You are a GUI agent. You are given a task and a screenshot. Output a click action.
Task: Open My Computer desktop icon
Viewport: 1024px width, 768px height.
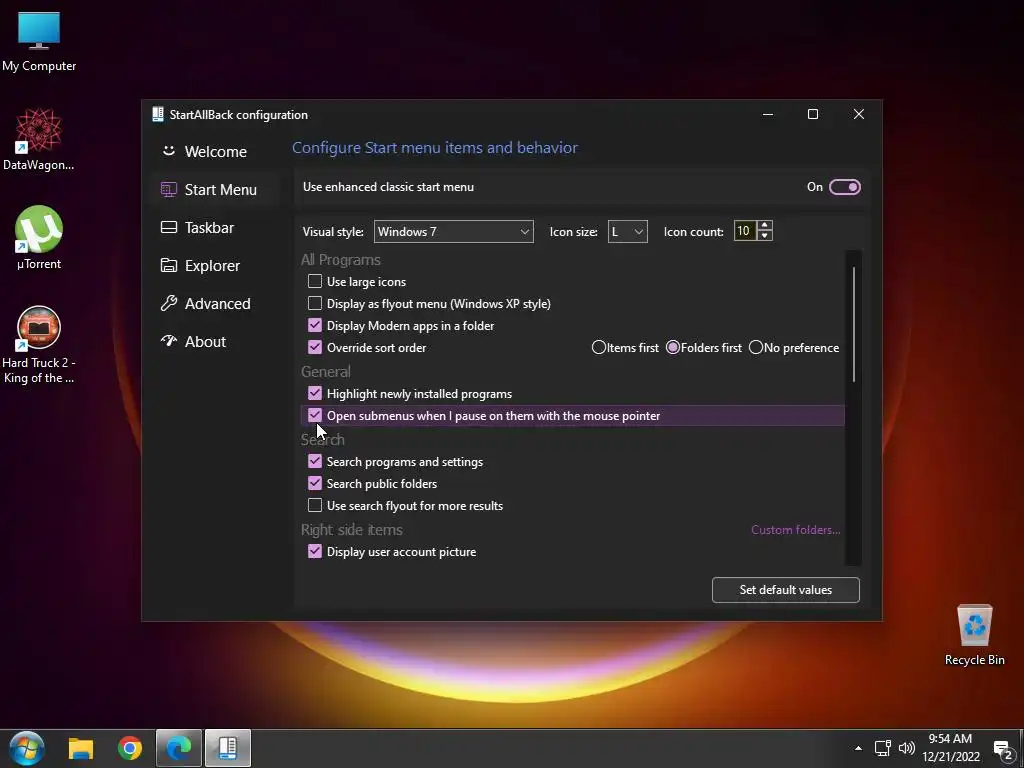coord(39,41)
